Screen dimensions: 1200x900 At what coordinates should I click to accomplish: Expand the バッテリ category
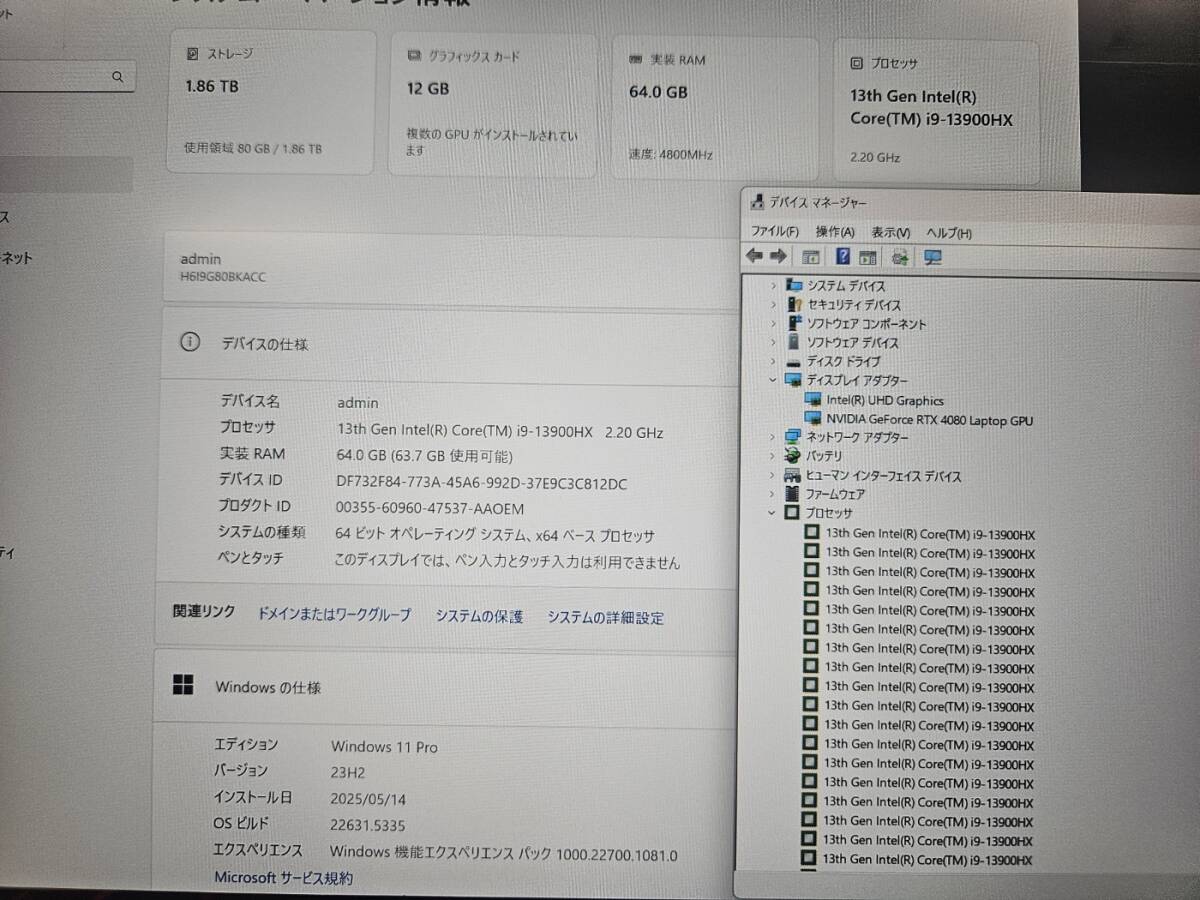772,456
